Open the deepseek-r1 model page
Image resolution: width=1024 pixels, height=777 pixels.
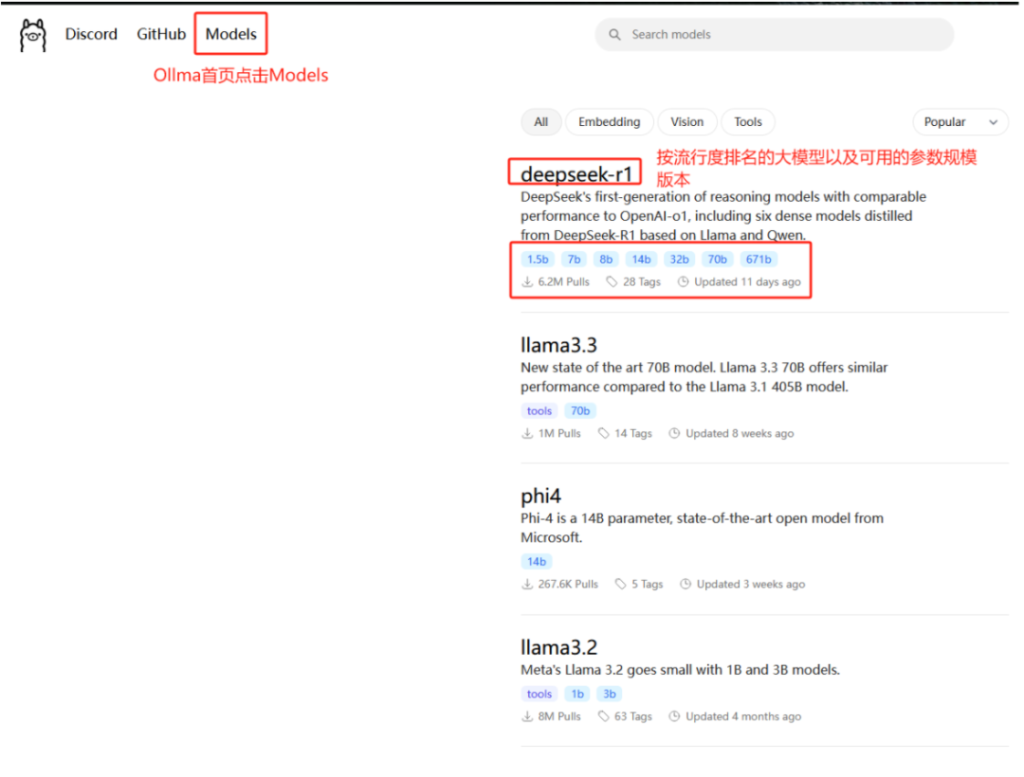(x=577, y=174)
